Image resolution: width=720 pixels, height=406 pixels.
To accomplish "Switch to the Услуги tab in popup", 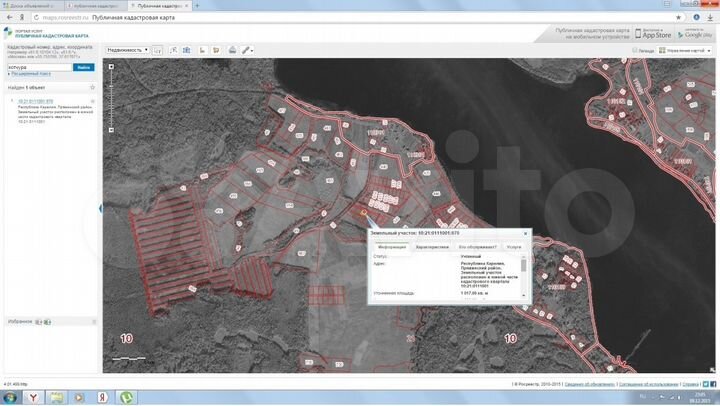I will [513, 246].
